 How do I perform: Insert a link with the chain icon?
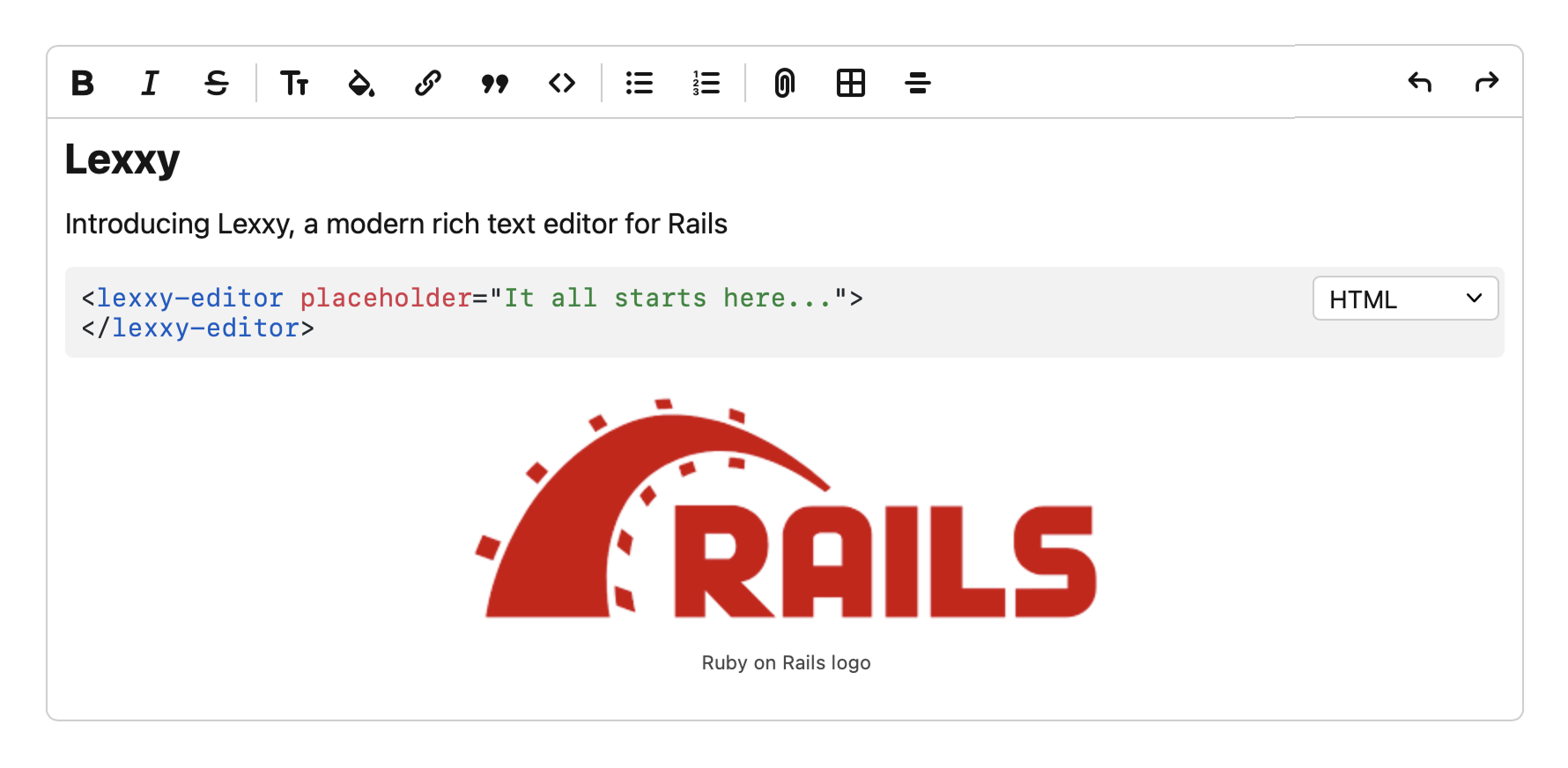[x=428, y=83]
